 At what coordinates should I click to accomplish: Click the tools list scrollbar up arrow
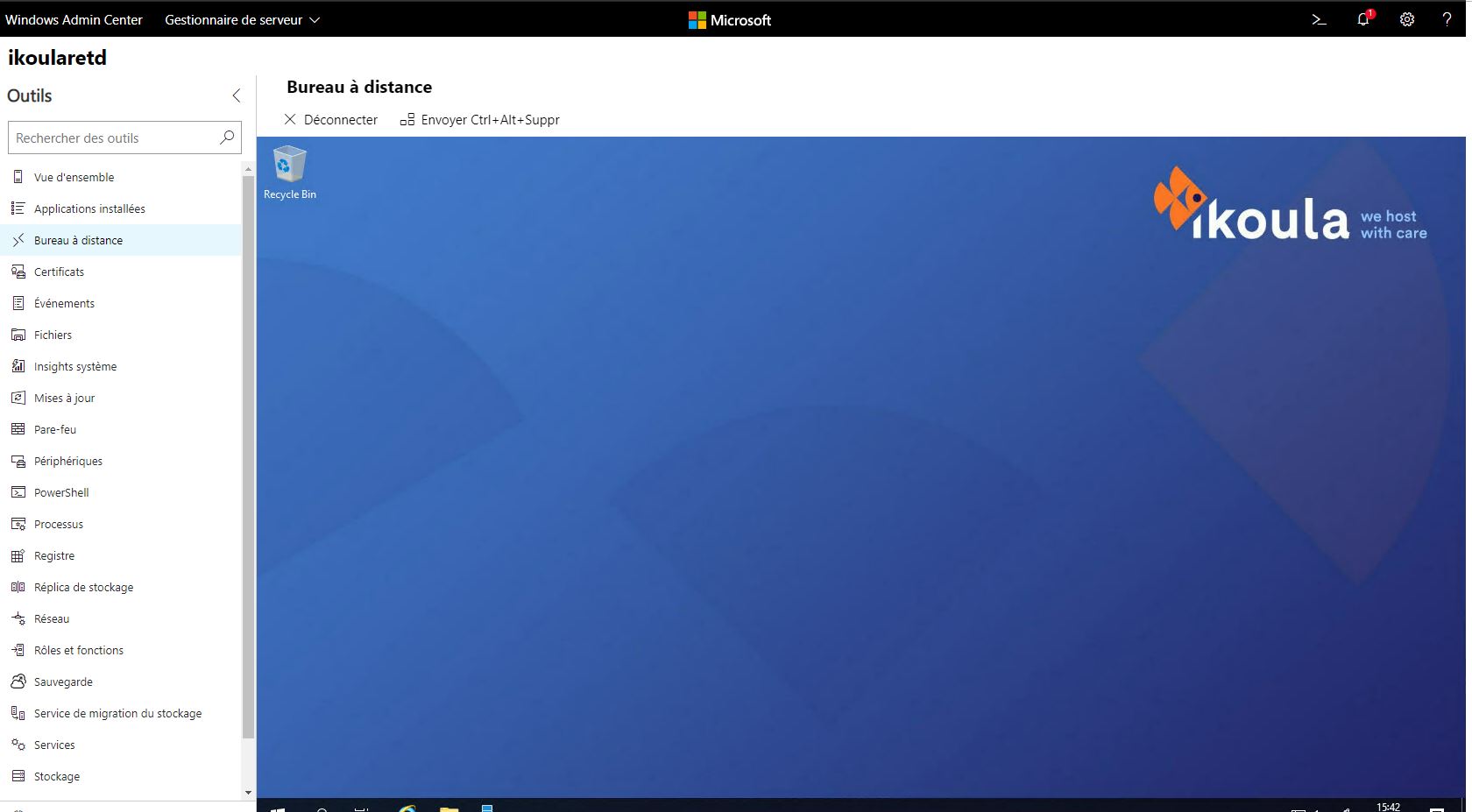(248, 168)
